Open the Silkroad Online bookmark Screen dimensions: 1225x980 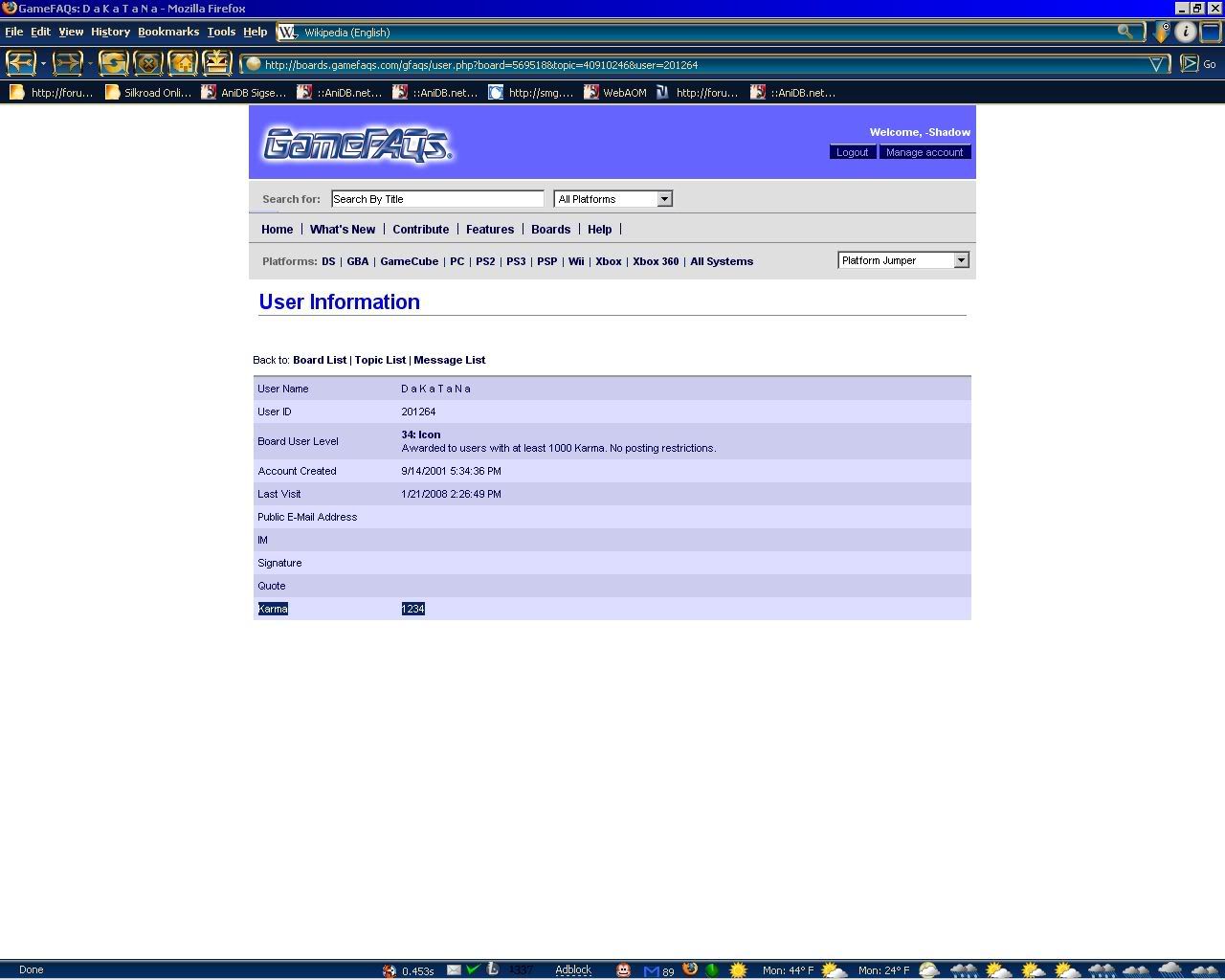(x=148, y=93)
